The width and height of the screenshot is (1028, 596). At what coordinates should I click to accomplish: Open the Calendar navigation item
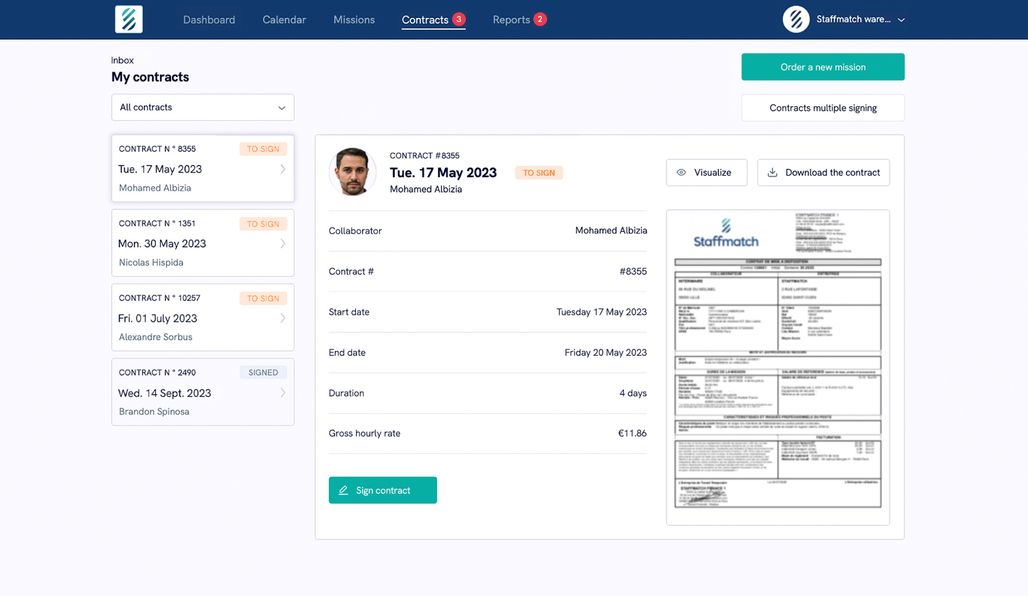[284, 19]
